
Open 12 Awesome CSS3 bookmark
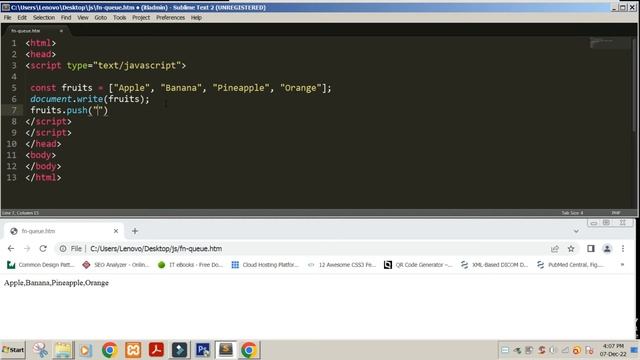[x=342, y=264]
